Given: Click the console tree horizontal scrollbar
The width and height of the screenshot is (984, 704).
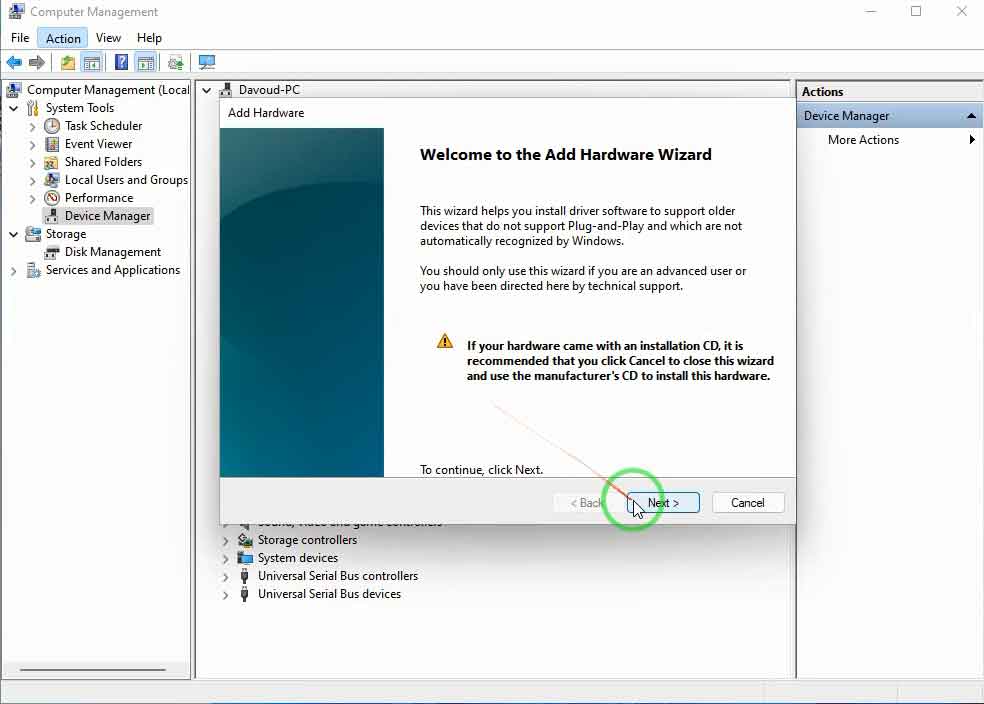Looking at the screenshot, I should click(x=93, y=670).
